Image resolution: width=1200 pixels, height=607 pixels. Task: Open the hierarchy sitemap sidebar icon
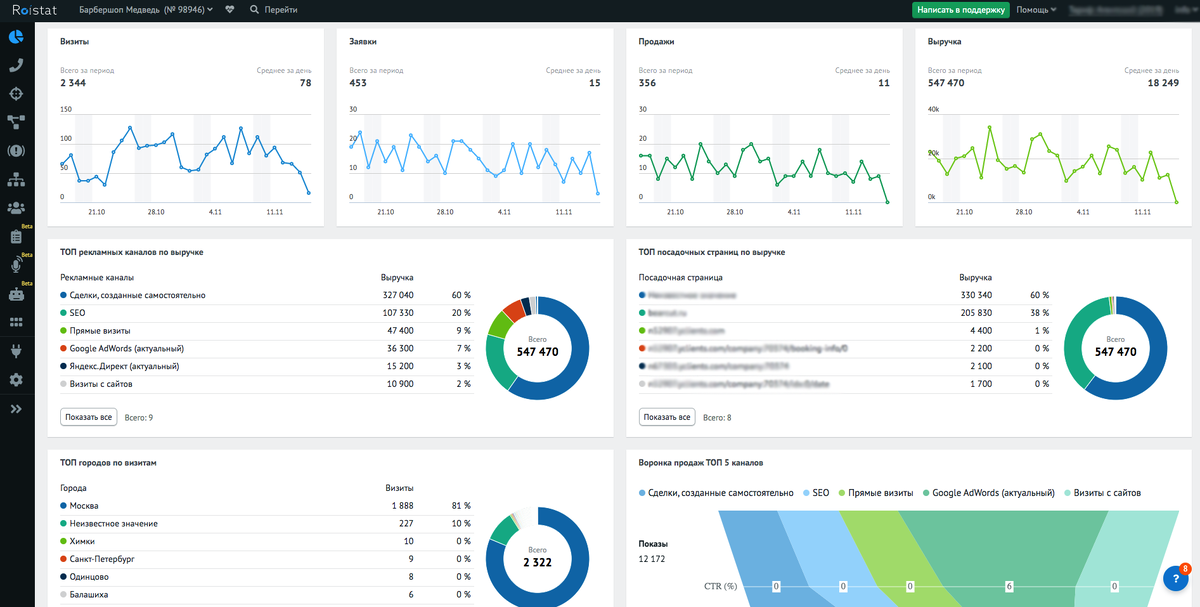click(x=16, y=180)
